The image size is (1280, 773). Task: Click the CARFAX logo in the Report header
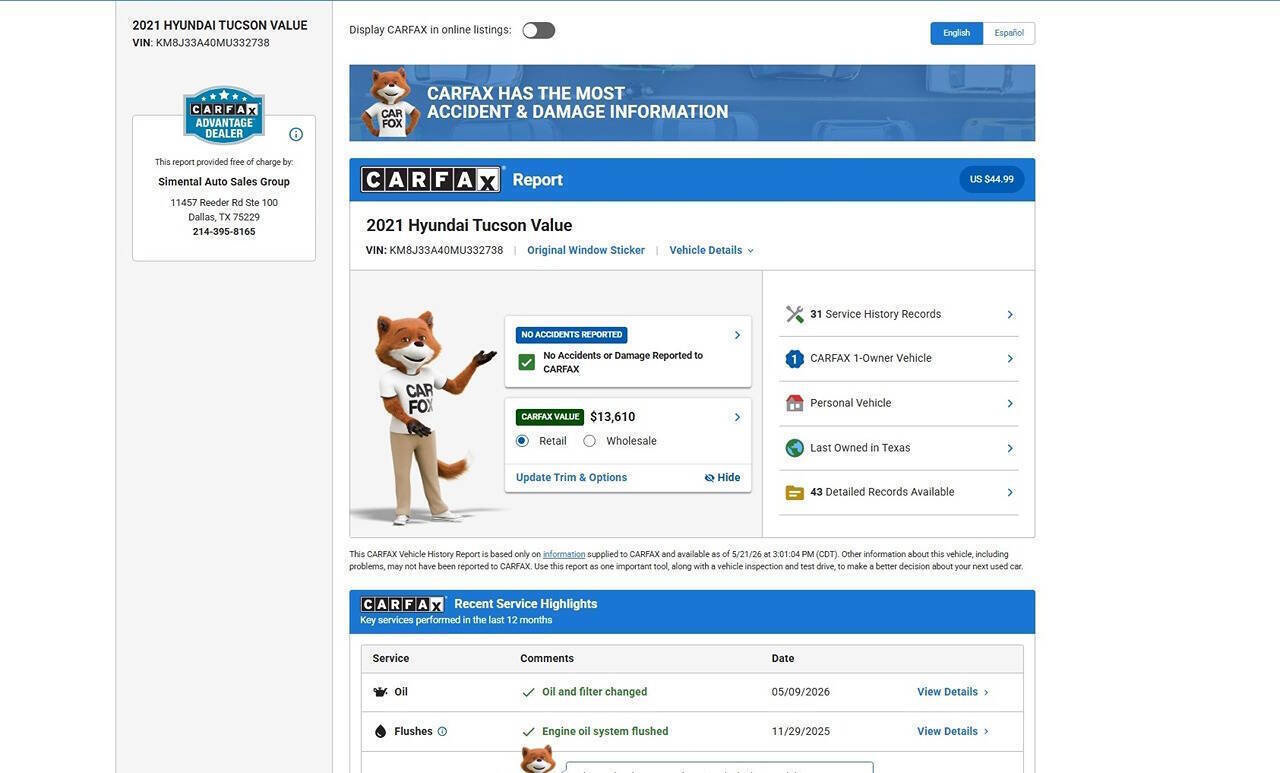(431, 179)
